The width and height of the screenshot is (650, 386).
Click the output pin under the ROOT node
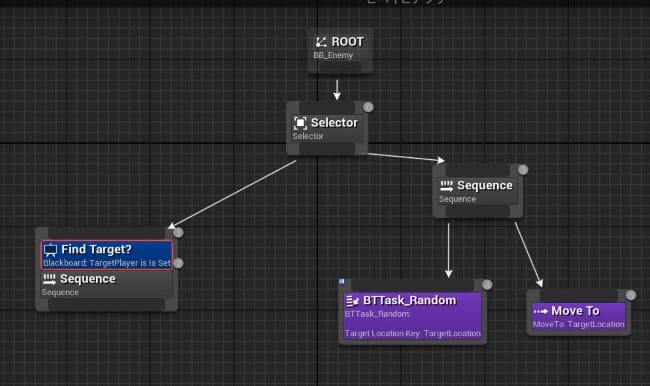340,68
